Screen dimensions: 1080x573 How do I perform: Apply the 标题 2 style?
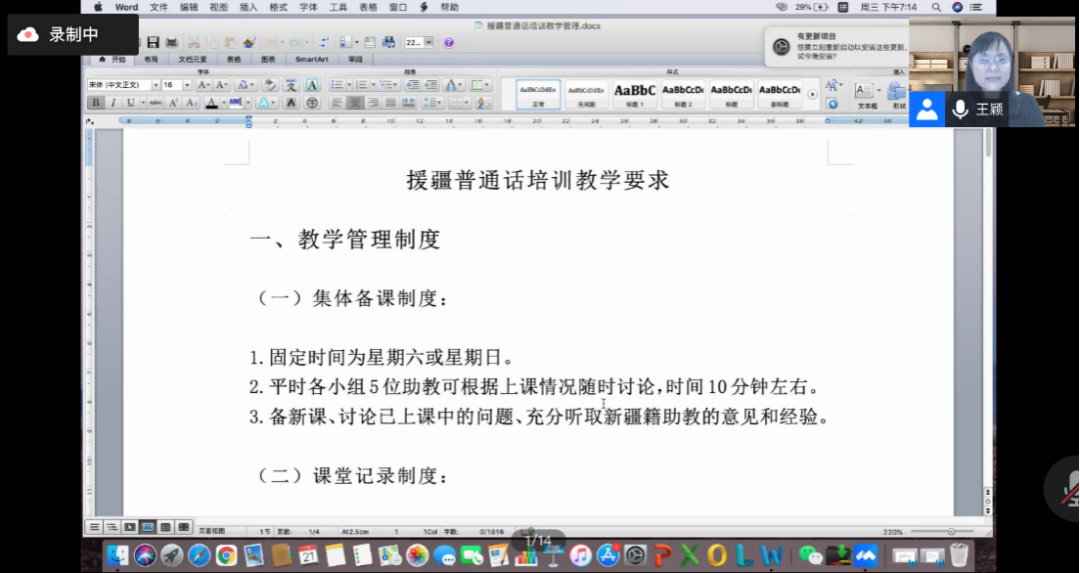pyautogui.click(x=683, y=94)
